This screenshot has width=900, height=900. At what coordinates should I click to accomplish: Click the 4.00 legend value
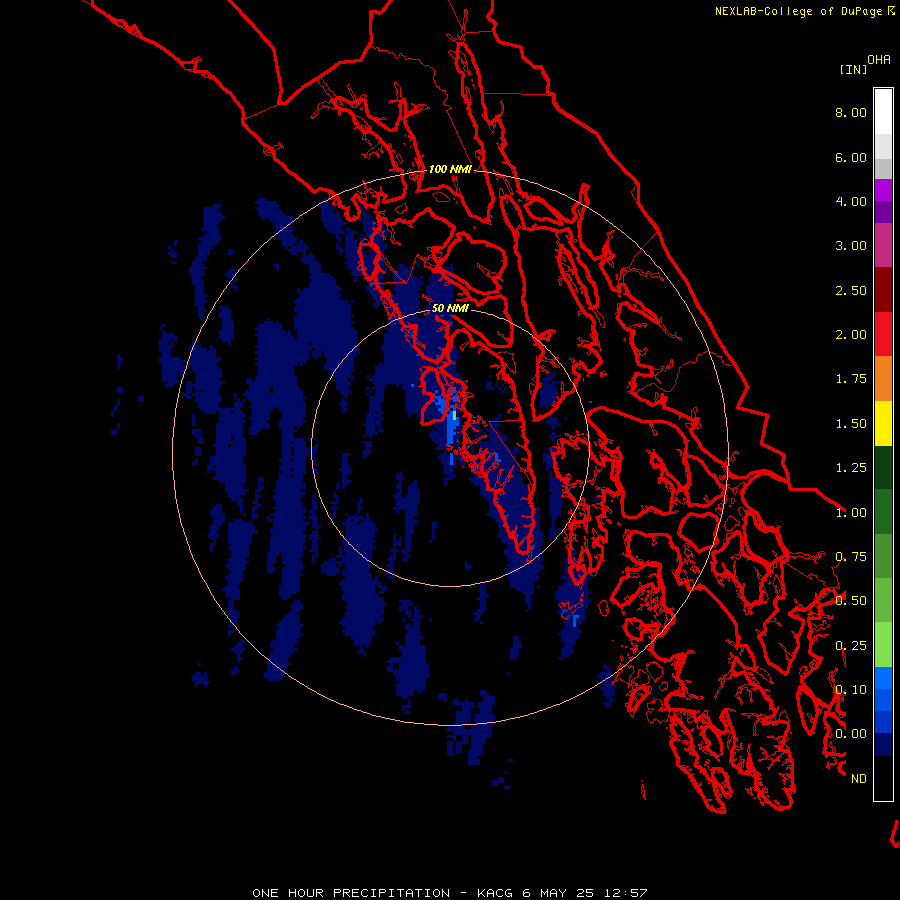point(851,201)
